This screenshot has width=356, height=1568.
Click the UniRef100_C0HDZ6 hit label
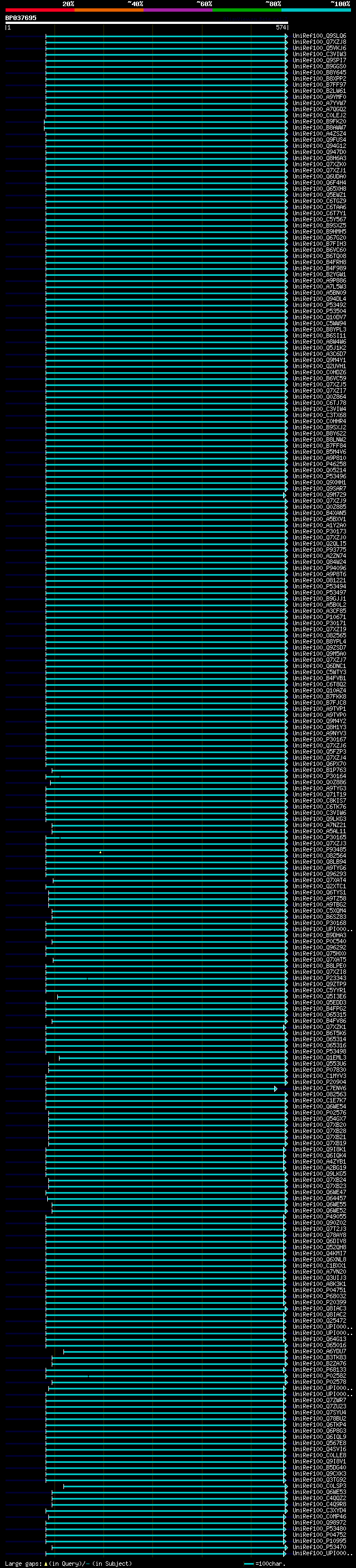319,373
